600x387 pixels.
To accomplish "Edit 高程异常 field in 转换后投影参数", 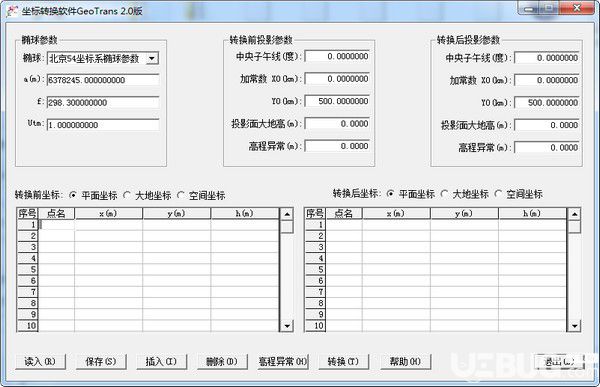I will point(546,147).
